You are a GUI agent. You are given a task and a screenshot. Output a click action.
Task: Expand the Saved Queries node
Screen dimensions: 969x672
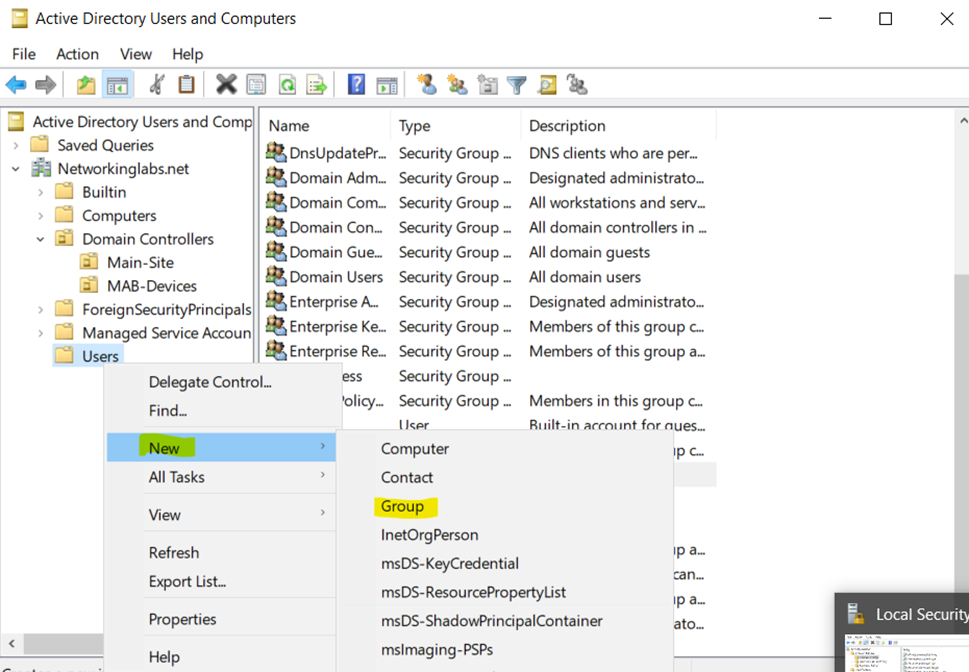coord(16,145)
